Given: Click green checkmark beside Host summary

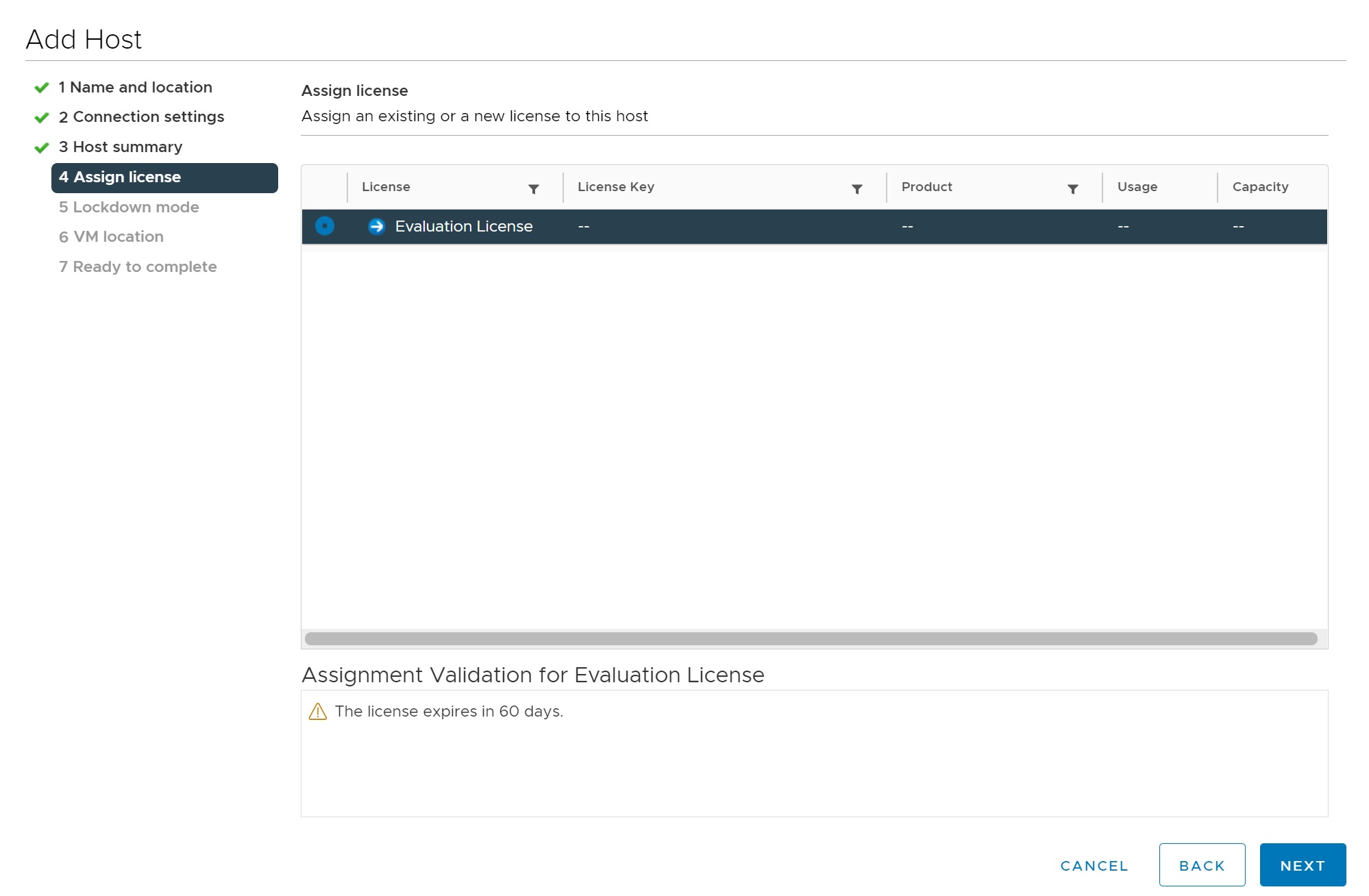Looking at the screenshot, I should [x=42, y=148].
